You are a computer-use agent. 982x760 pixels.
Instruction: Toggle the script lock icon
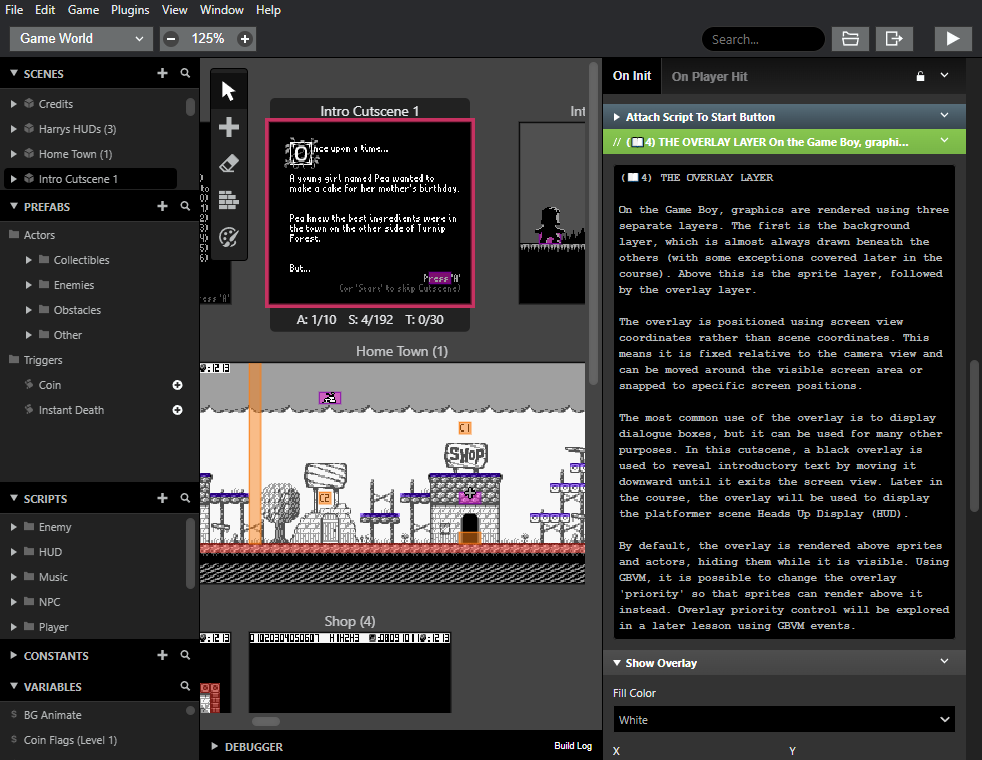[920, 76]
